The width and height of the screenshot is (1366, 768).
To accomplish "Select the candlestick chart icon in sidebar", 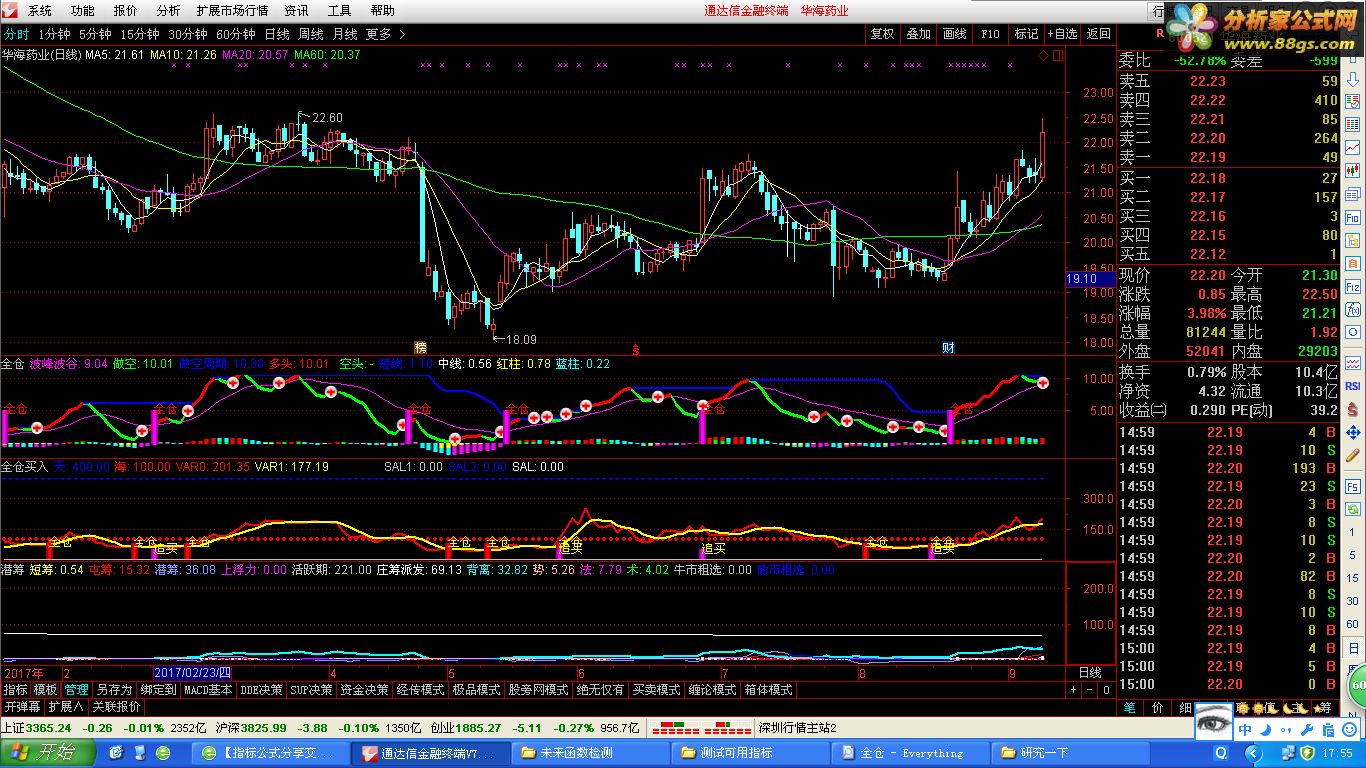I will click(x=1353, y=171).
